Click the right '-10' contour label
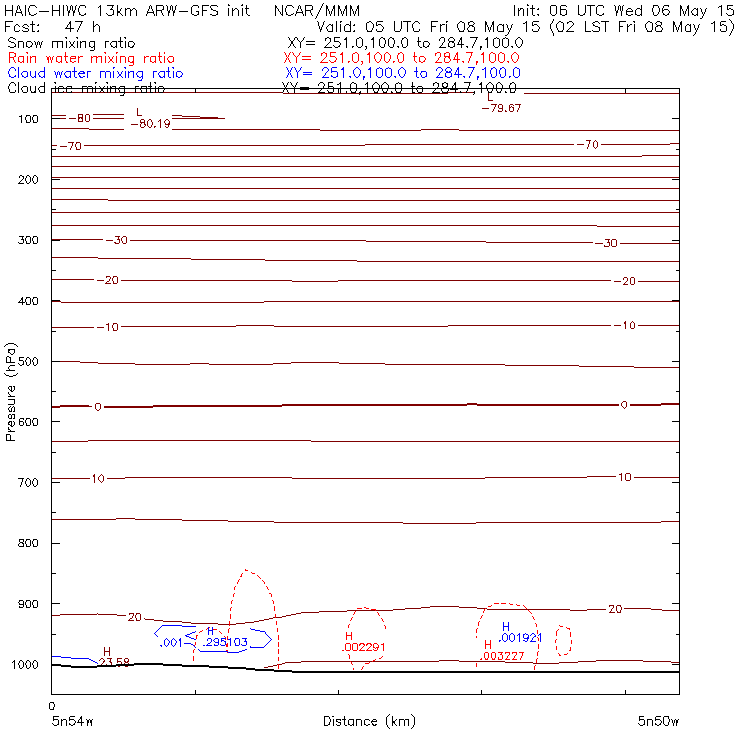Image resolution: width=740 pixels, height=740 pixels. [625, 326]
